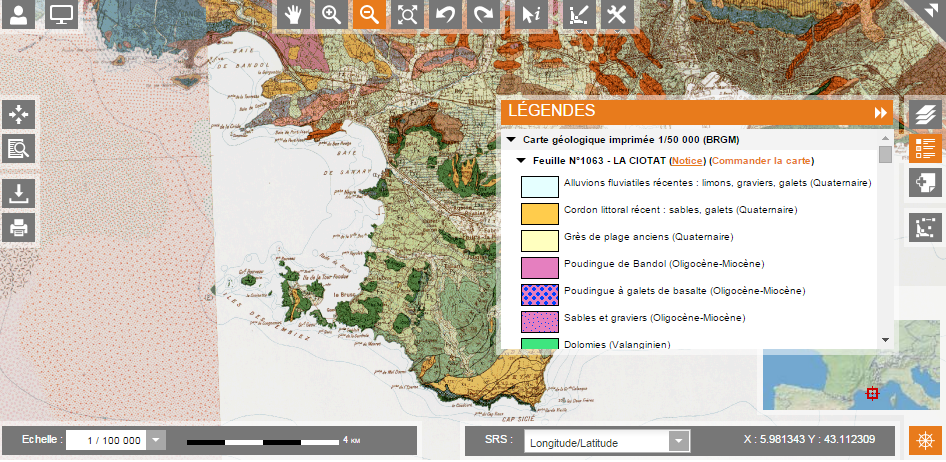
Task: Collapse Feuille N°1063 - La Ciotat
Action: point(521,161)
